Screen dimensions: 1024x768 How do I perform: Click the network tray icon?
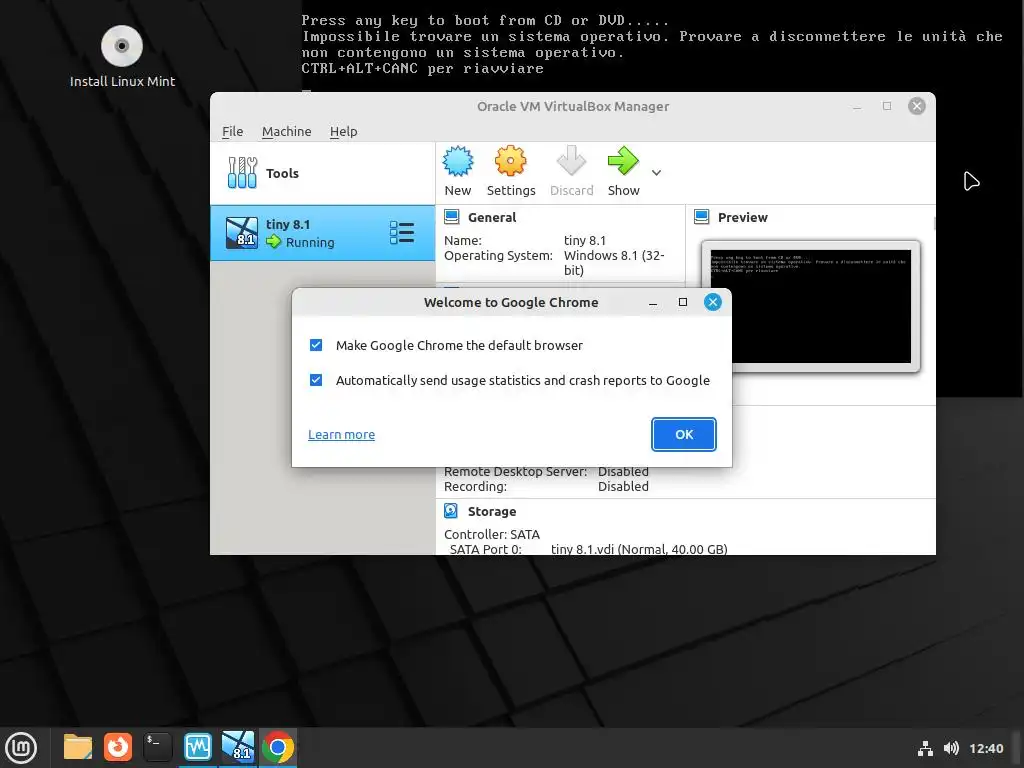[925, 748]
